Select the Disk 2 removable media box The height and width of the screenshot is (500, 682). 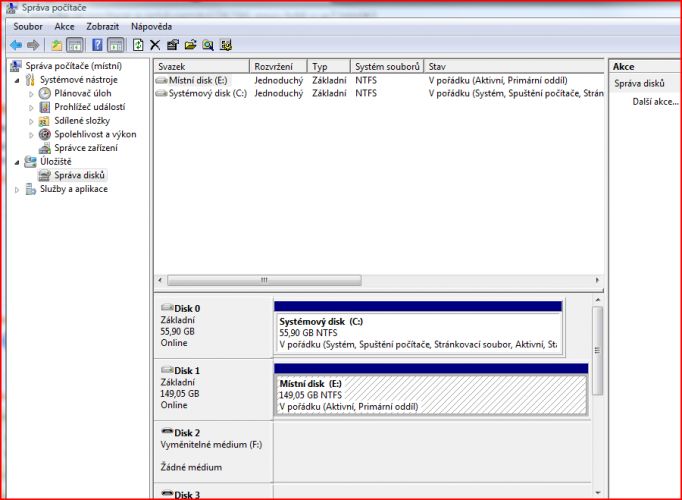[213, 451]
